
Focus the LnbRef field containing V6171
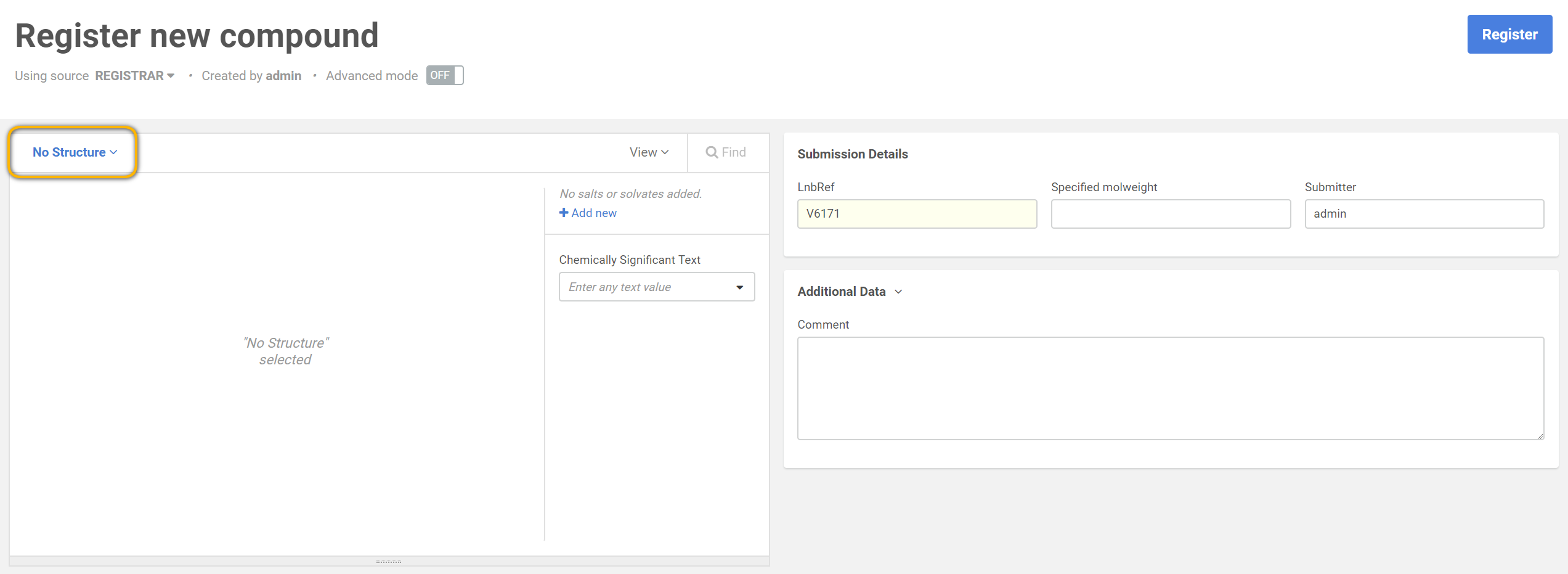click(x=916, y=214)
